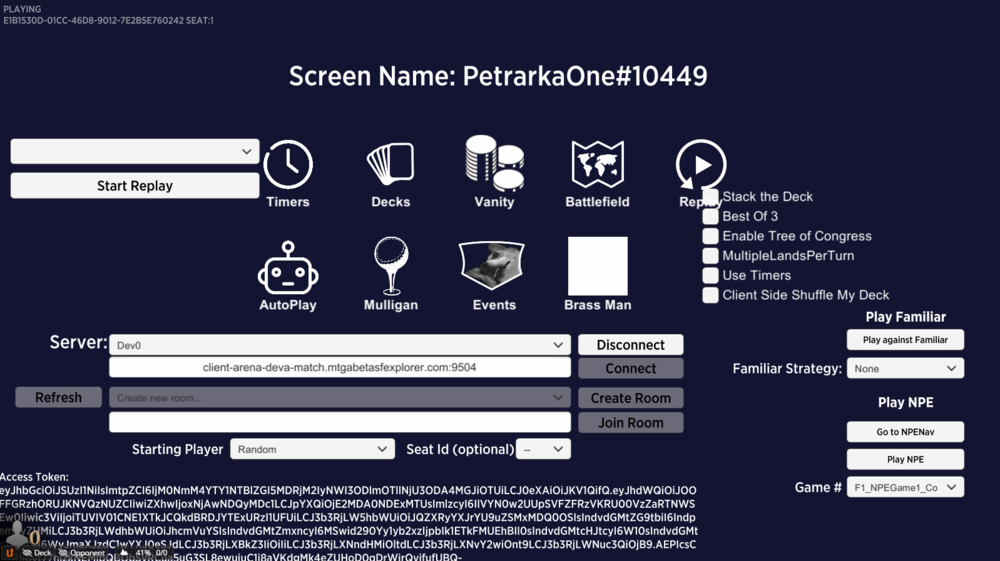Enable Best Of 3 checkbox

710,216
